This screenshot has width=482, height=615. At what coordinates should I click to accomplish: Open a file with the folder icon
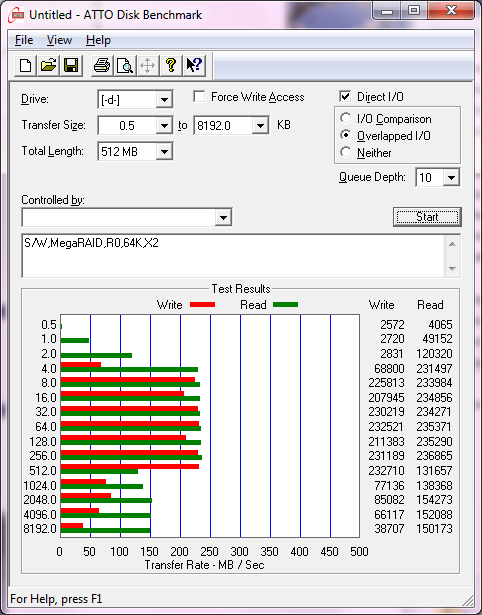click(x=48, y=66)
